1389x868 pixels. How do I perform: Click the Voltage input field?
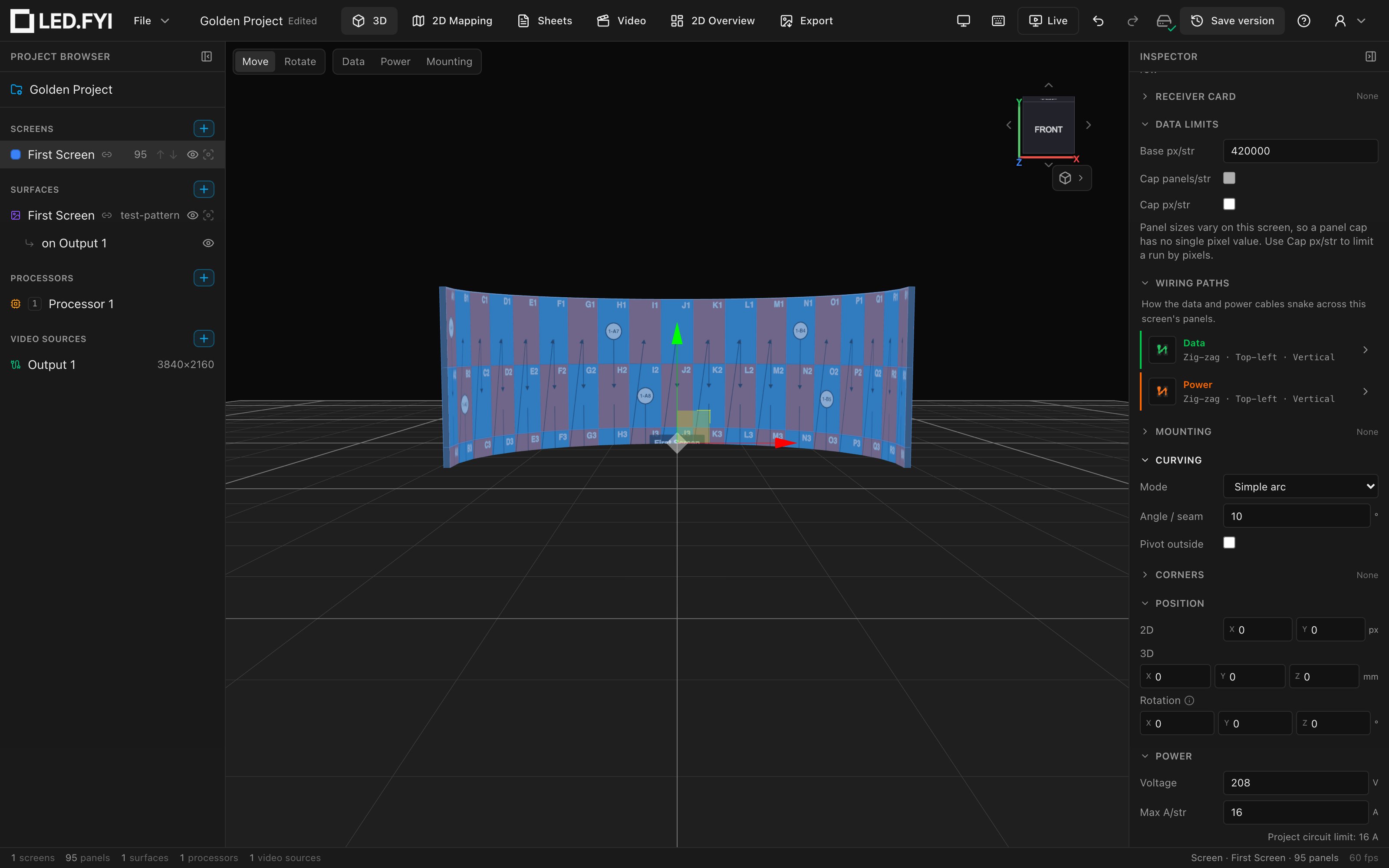tap(1295, 783)
